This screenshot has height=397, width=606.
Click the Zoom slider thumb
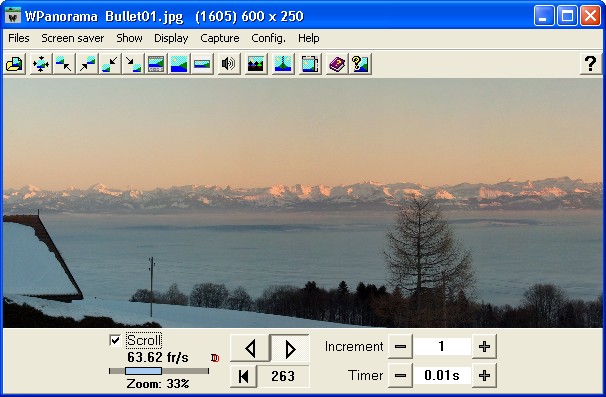click(x=143, y=371)
